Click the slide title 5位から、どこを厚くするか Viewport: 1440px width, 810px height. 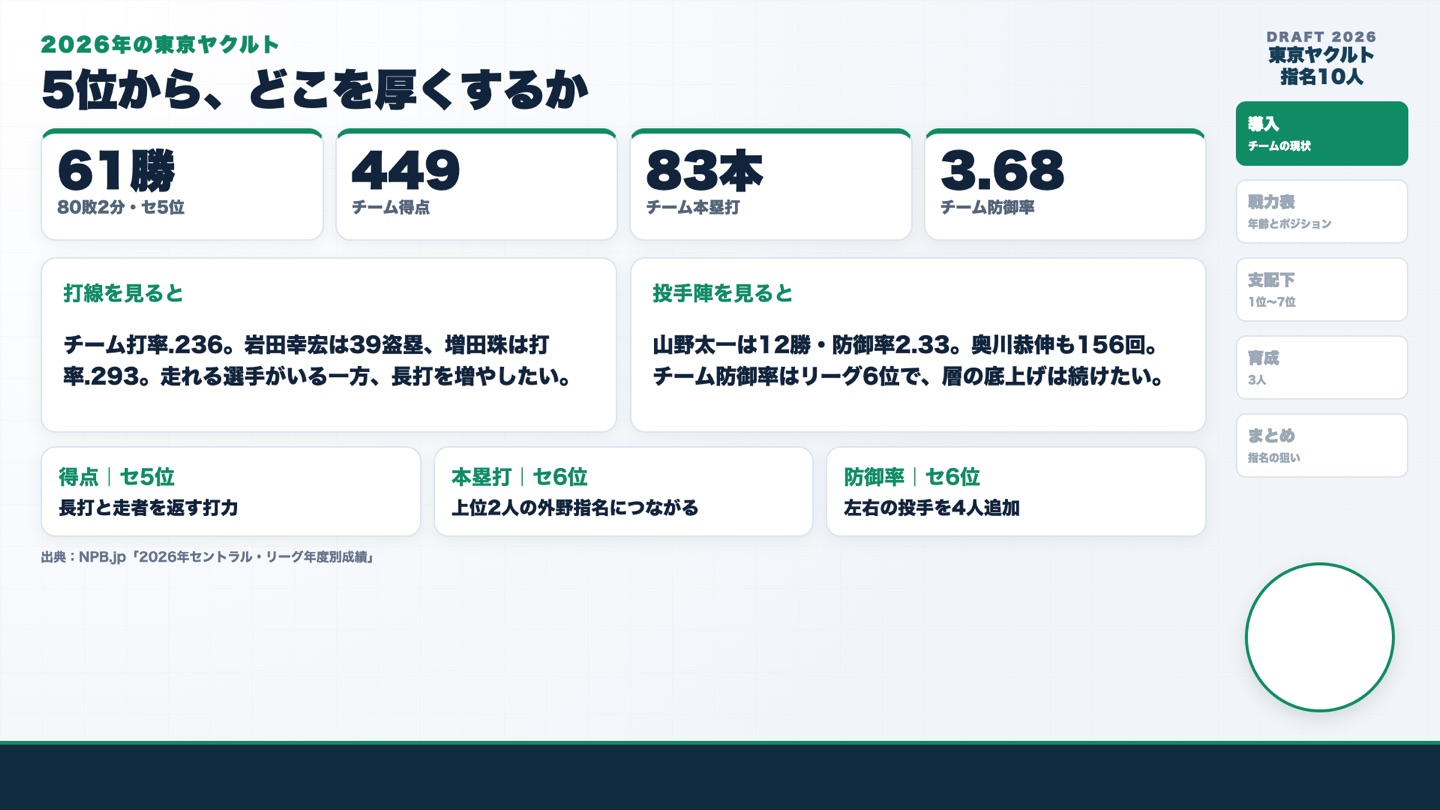[315, 90]
